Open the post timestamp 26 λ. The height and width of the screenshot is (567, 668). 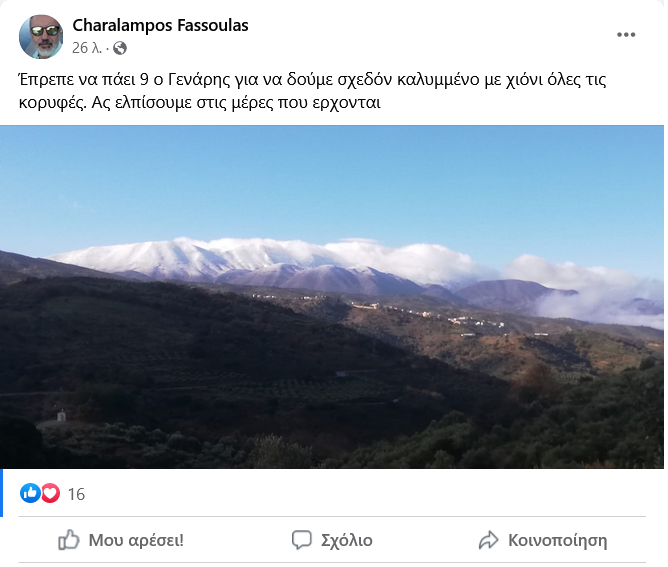(x=87, y=48)
